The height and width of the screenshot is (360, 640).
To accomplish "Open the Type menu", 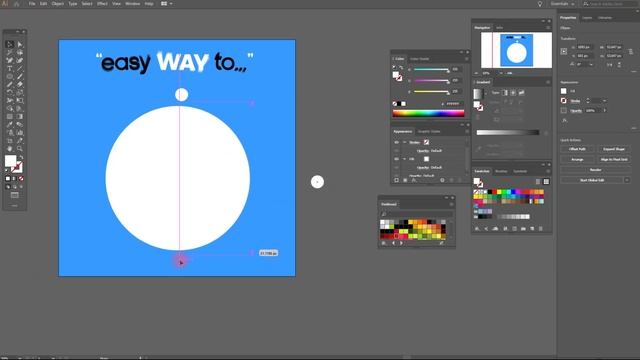I will 73,4.
